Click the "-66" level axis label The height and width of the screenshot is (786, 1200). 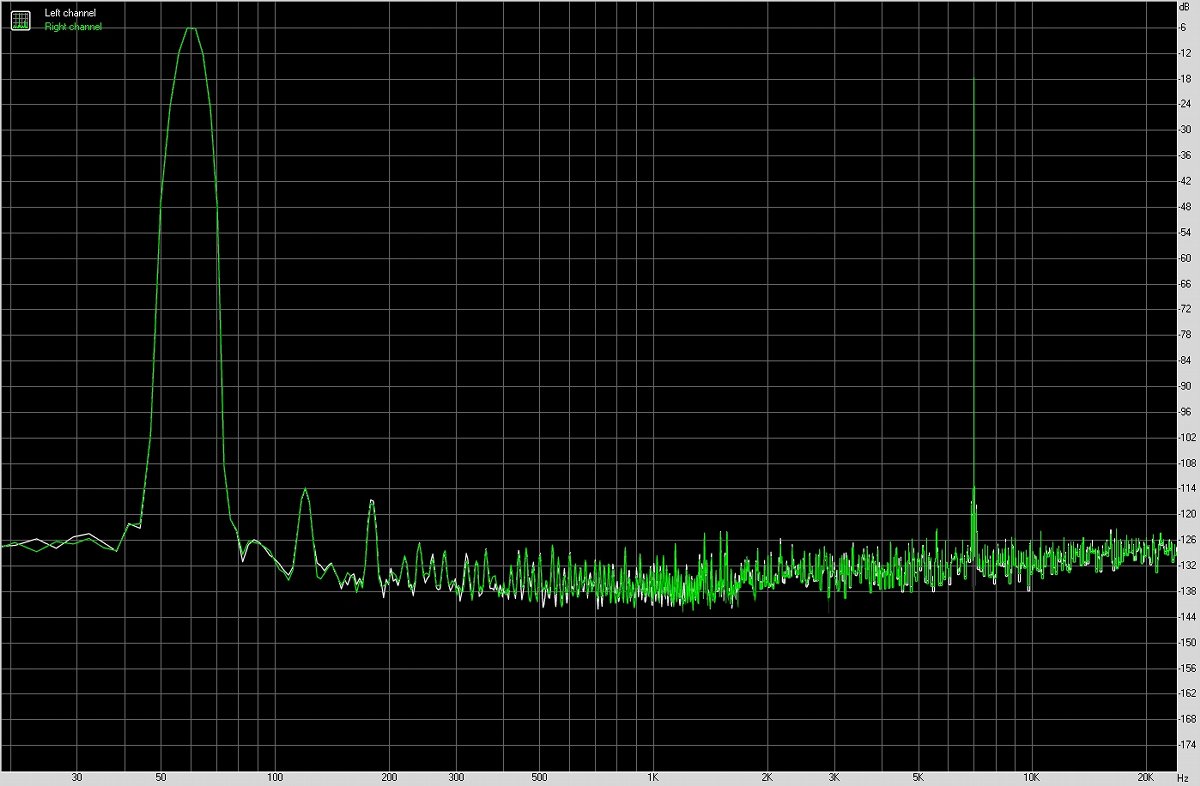click(x=1185, y=284)
